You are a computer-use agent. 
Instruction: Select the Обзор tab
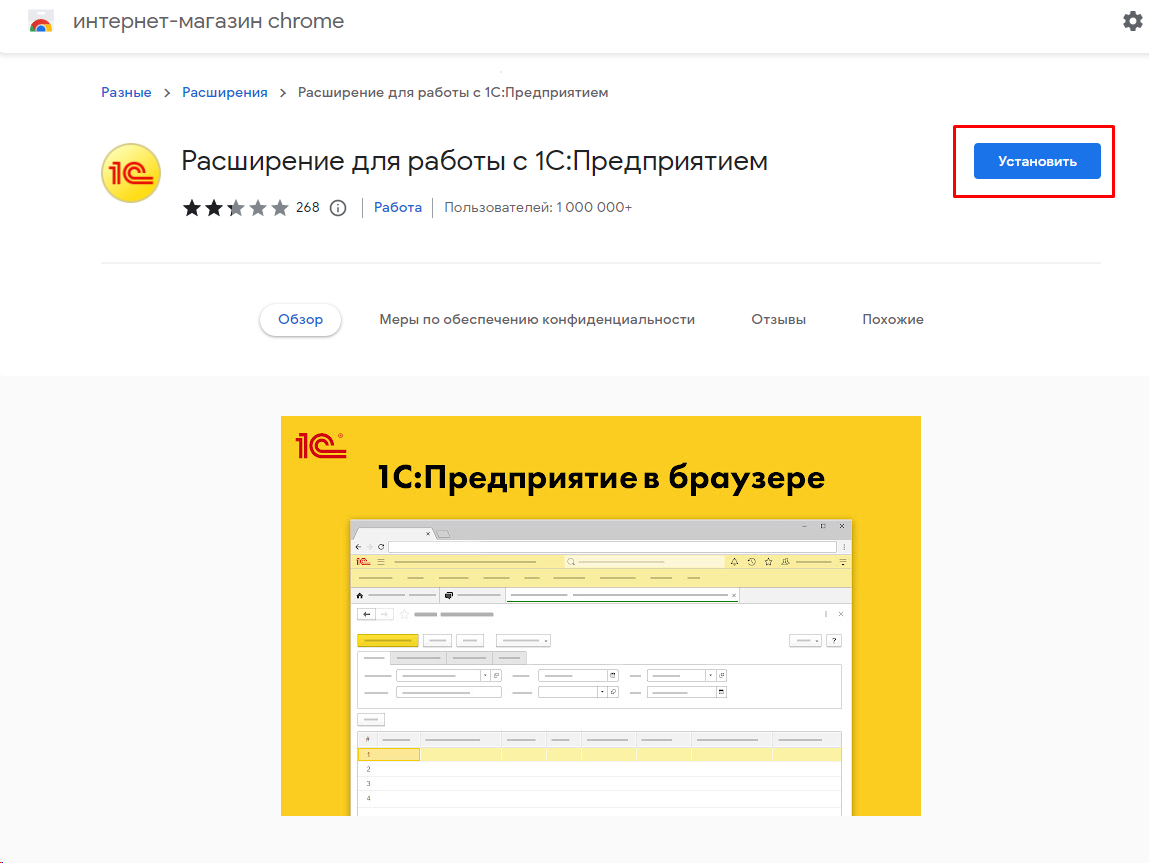(x=300, y=320)
